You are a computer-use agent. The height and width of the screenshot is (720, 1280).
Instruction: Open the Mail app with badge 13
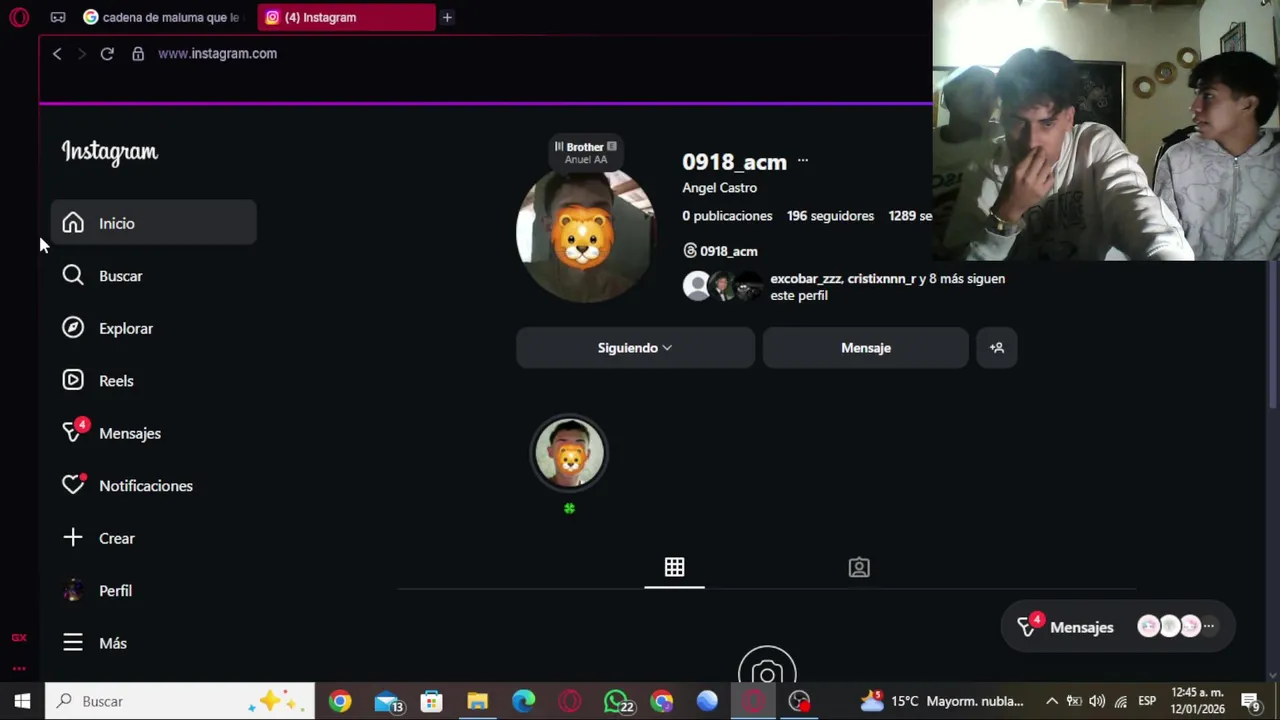tap(388, 702)
